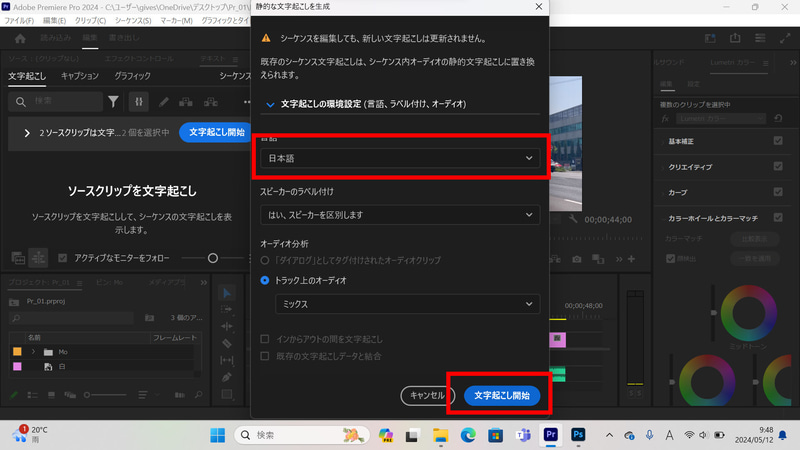Open the Quick Export share icon

735,38
